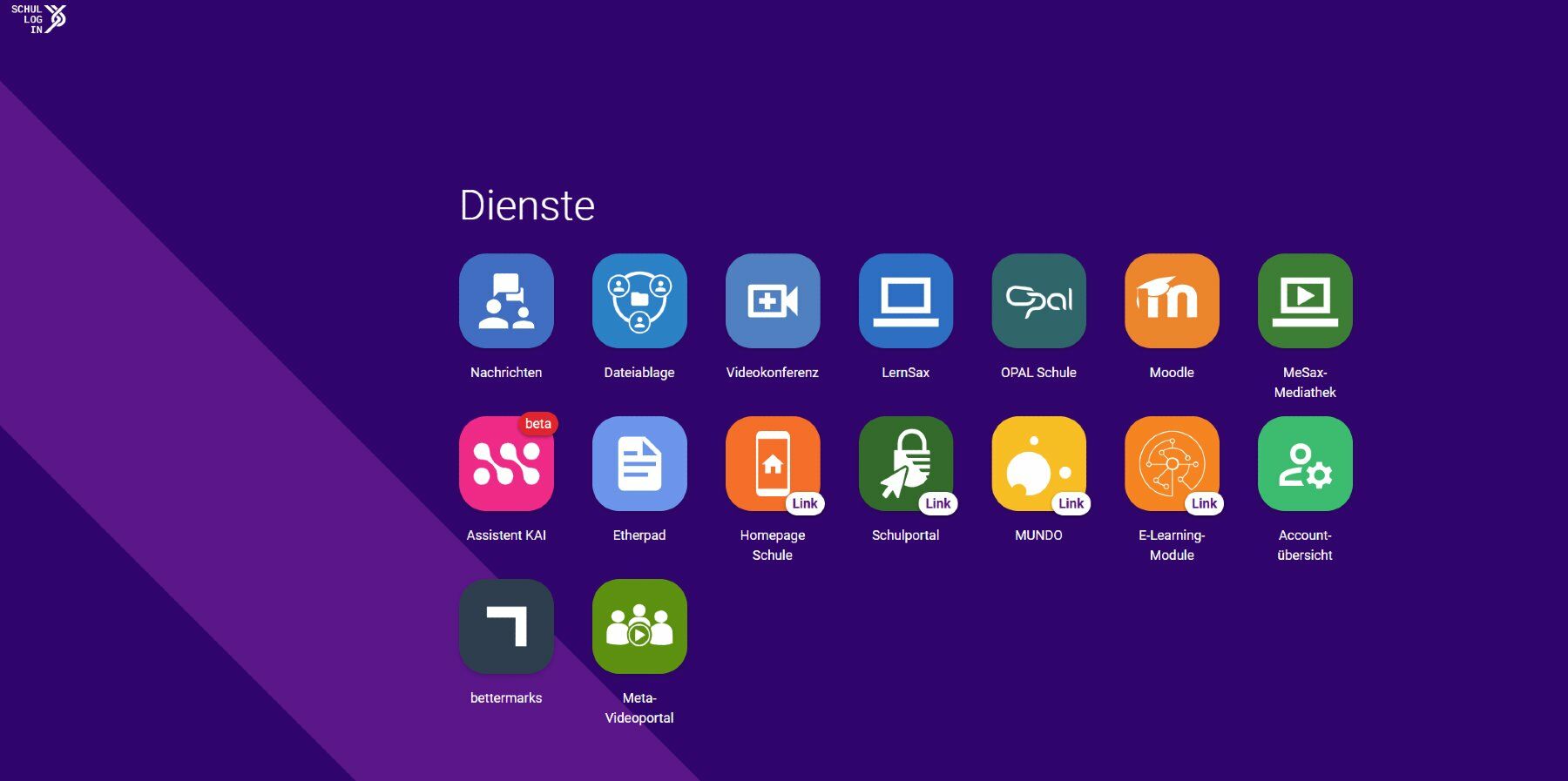The width and height of the screenshot is (1568, 781).
Task: Open the LernSax laptop icon
Action: [x=906, y=301]
